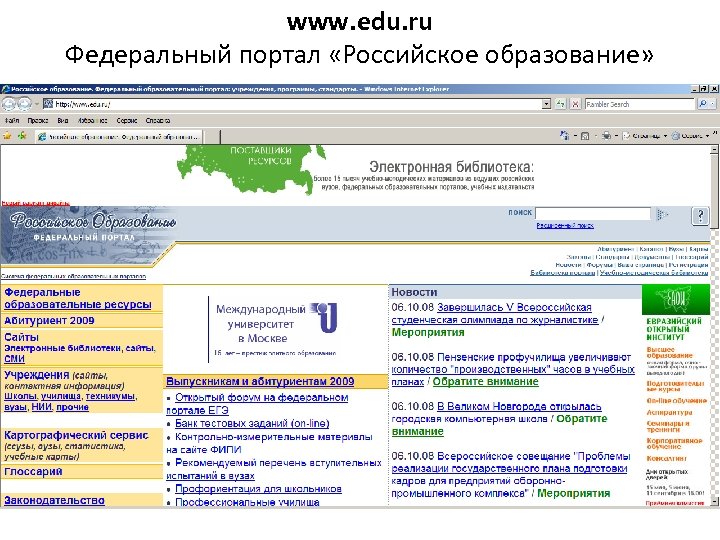This screenshot has width=720, height=540.
Task: Select the Российское образование browser tab
Action: click(x=119, y=136)
